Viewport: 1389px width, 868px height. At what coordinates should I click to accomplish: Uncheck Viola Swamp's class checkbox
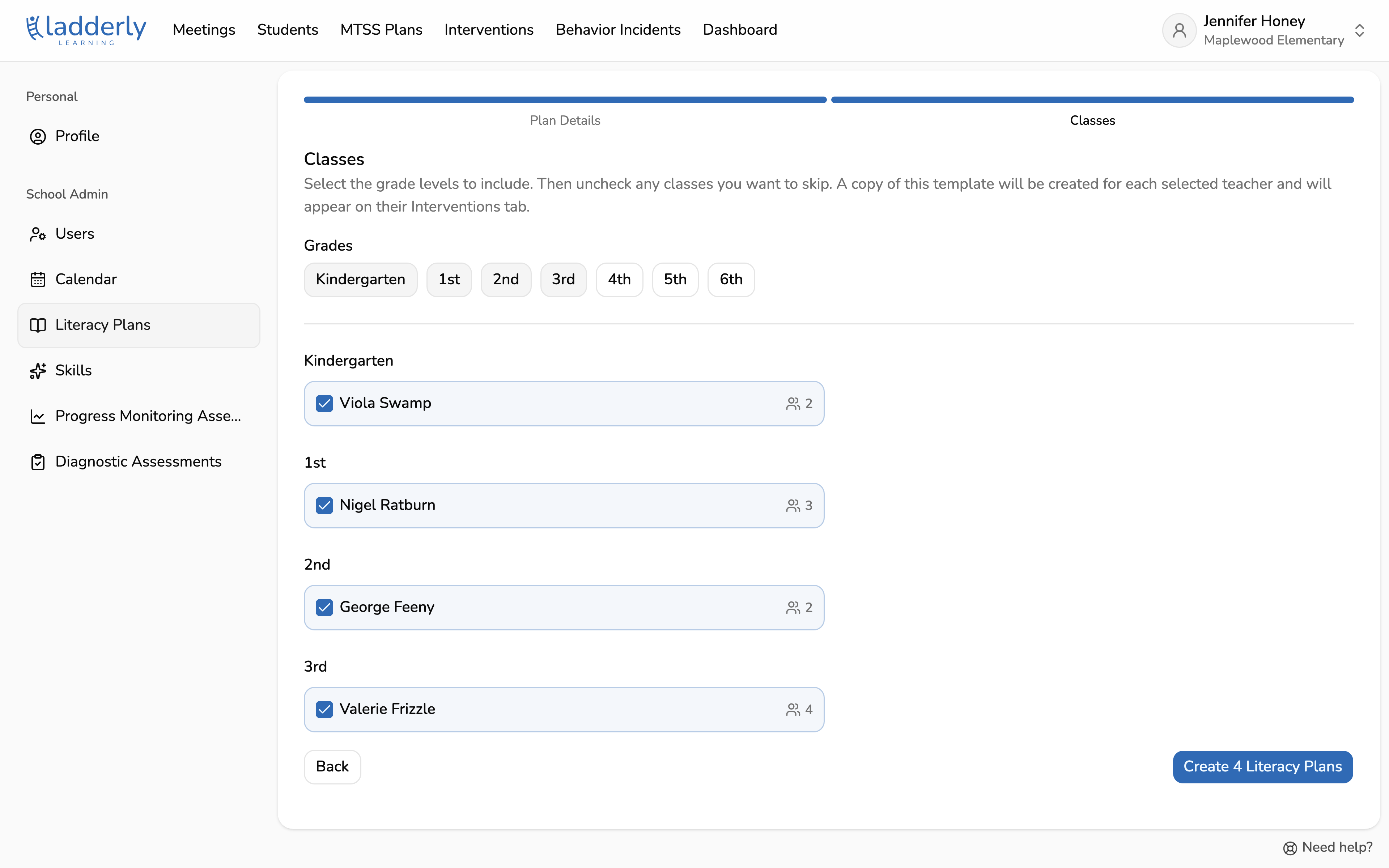point(324,404)
